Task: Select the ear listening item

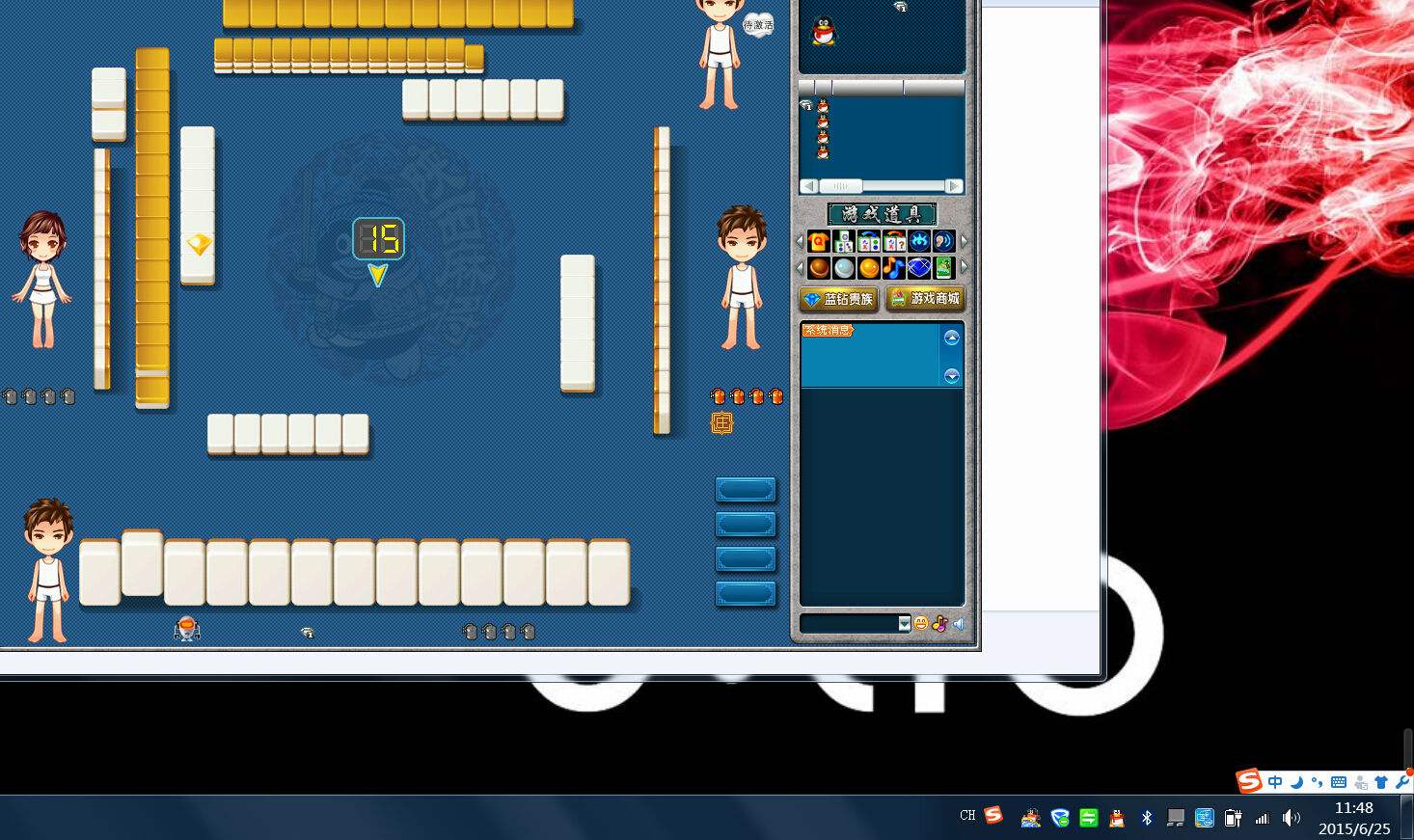Action: click(944, 241)
